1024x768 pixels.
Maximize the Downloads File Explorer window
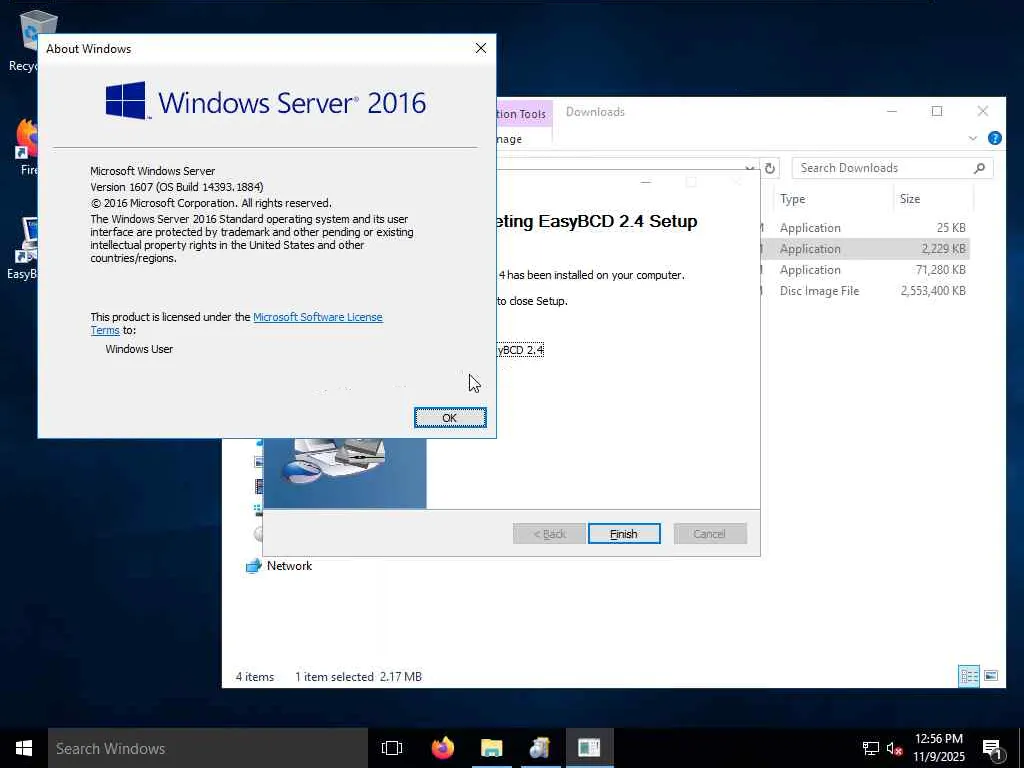(936, 112)
